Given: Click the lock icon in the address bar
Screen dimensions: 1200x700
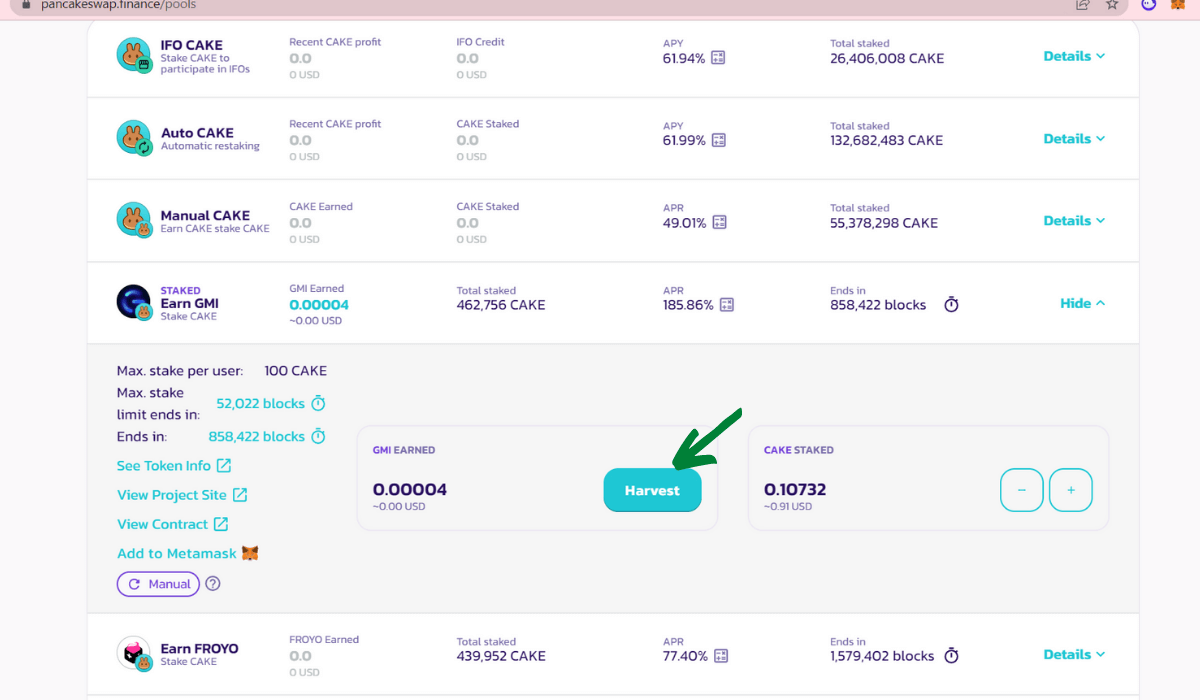Looking at the screenshot, I should pos(27,5).
